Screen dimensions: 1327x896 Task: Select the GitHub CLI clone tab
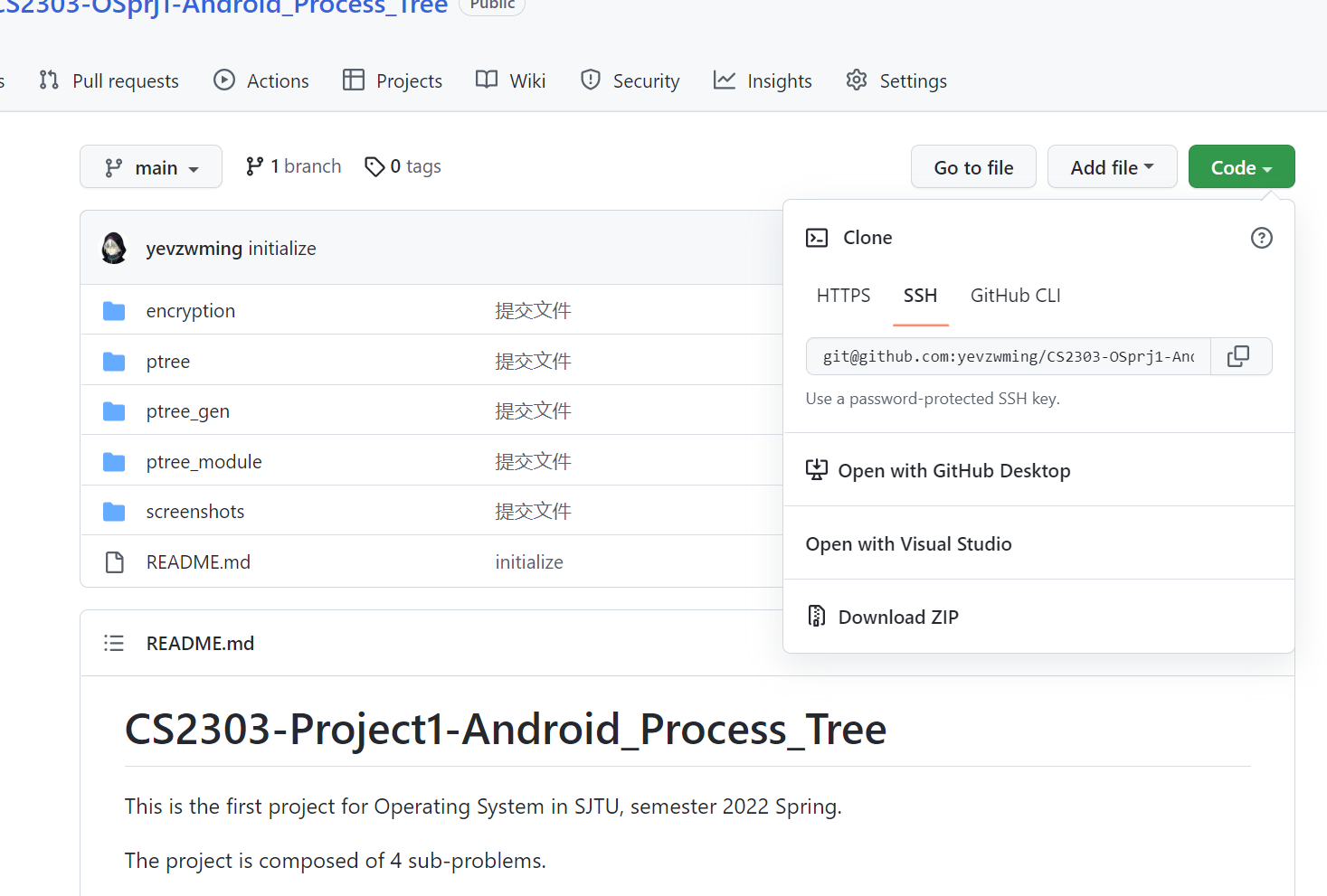coord(1015,296)
